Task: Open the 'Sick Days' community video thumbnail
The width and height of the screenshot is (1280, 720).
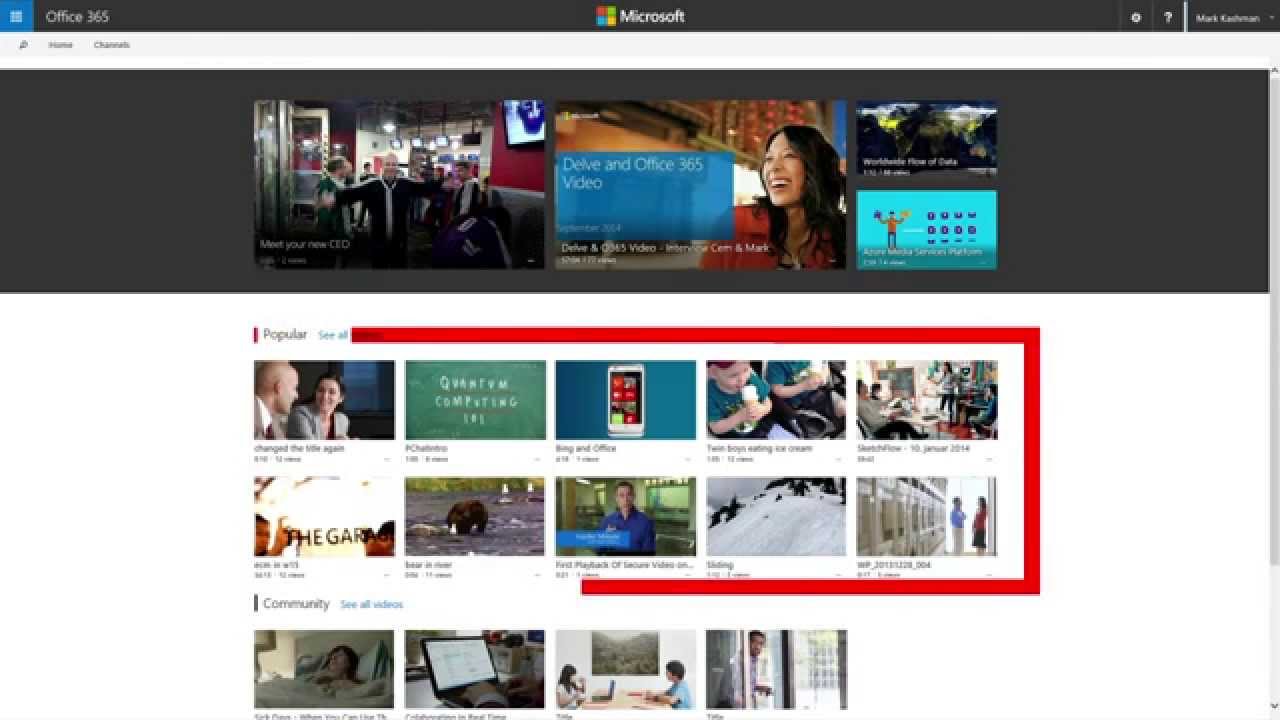Action: [x=324, y=669]
